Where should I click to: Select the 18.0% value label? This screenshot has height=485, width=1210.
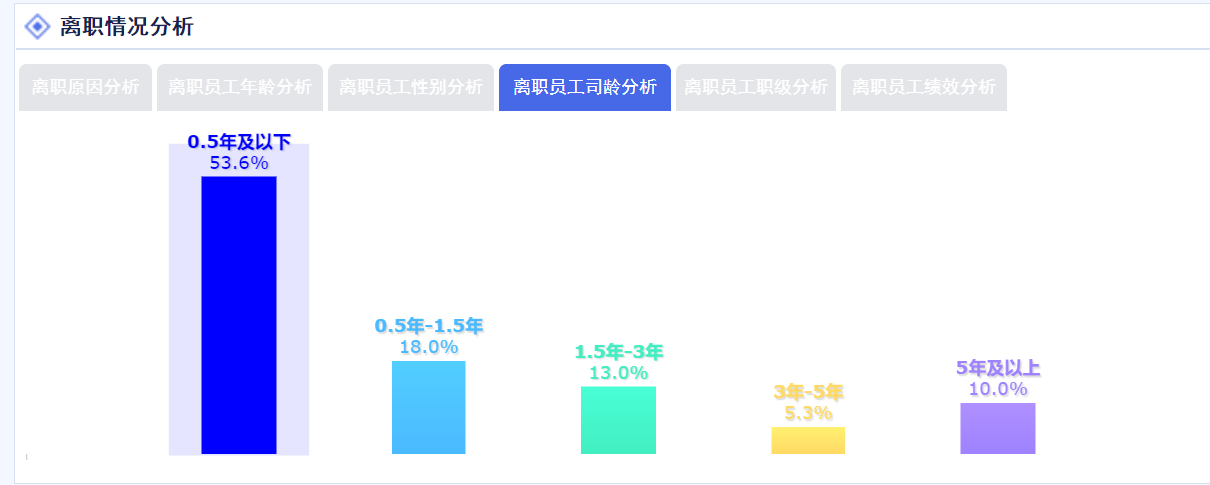click(x=428, y=347)
